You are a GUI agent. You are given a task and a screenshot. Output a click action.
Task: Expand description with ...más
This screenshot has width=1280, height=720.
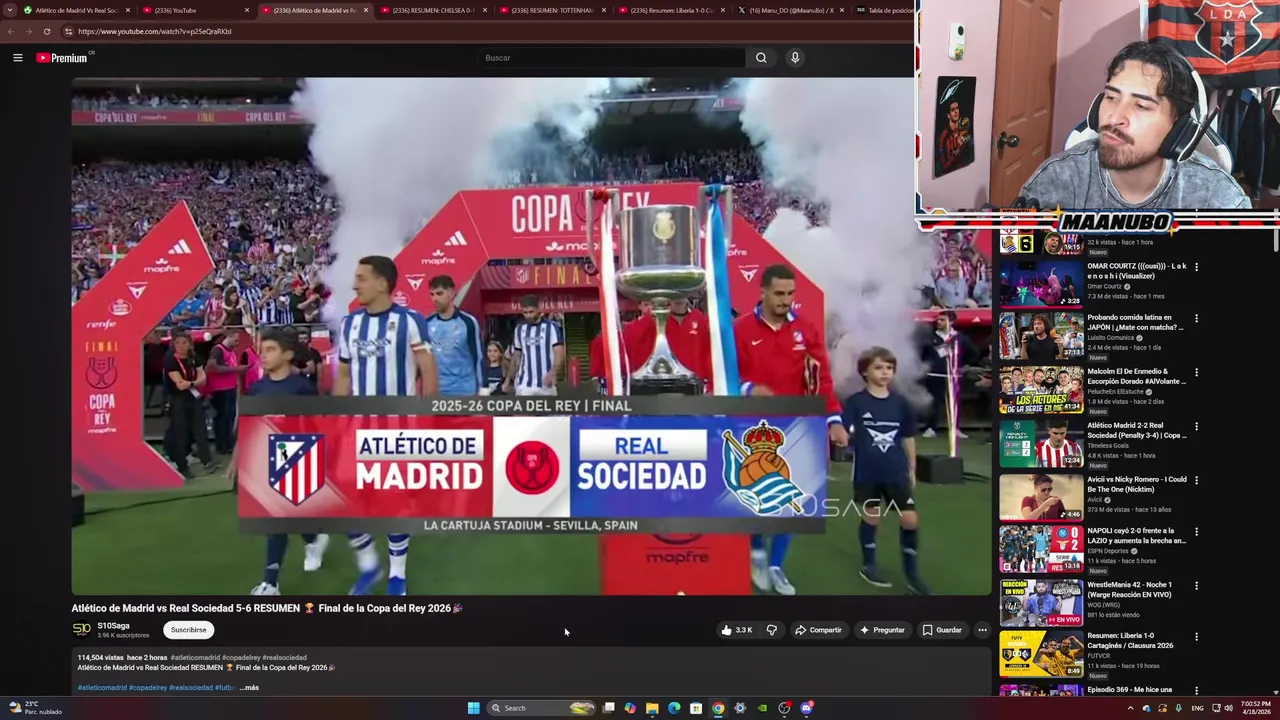point(249,688)
